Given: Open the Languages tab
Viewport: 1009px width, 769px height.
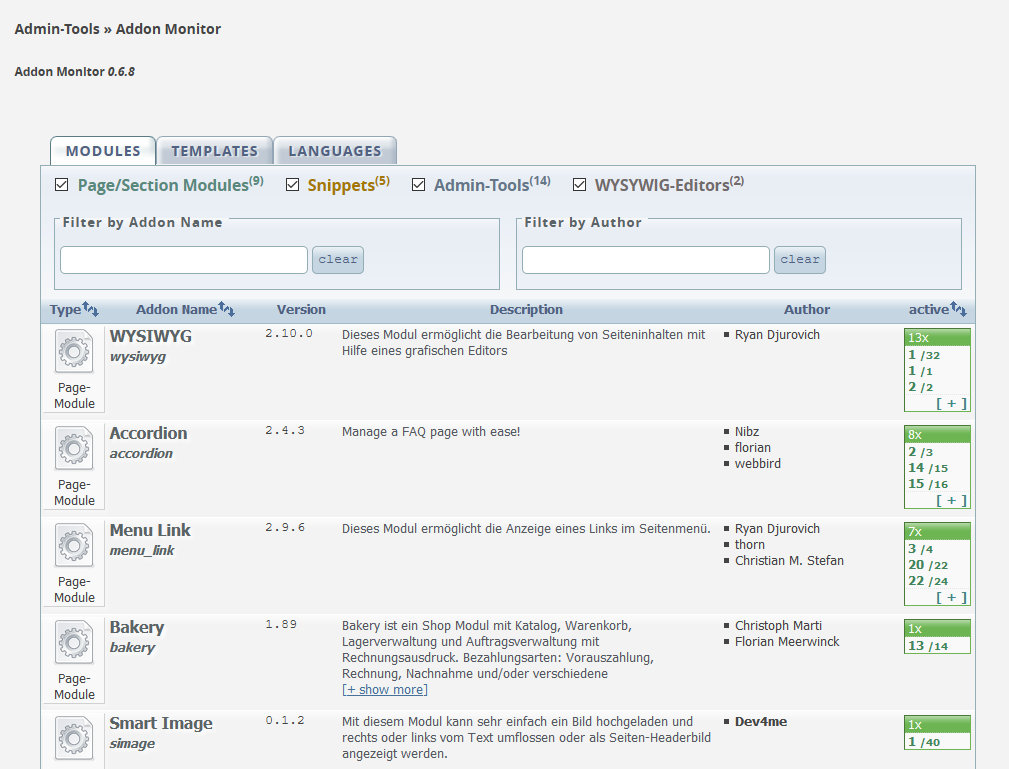Looking at the screenshot, I should click(335, 151).
